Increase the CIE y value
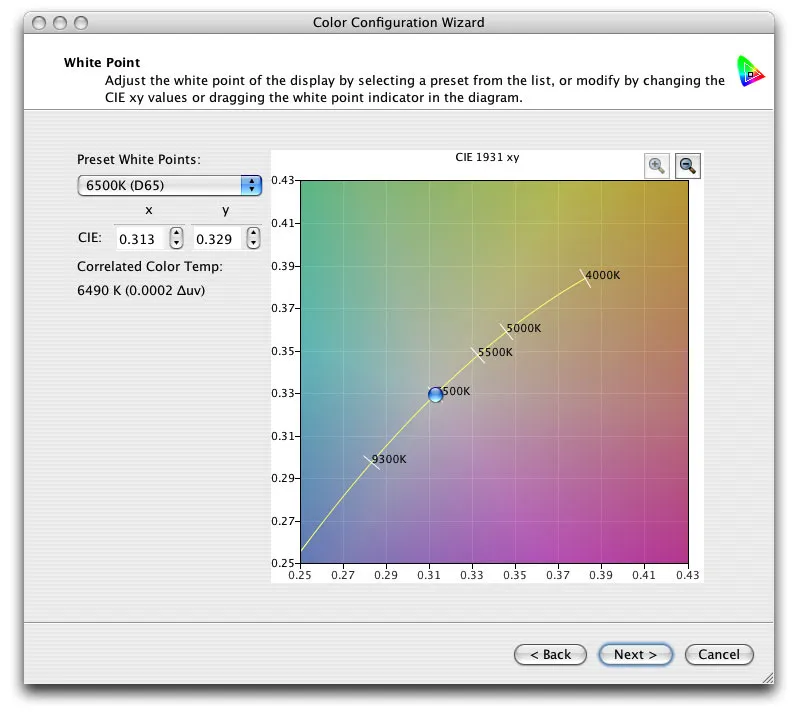The height and width of the screenshot is (718, 811). [253, 233]
